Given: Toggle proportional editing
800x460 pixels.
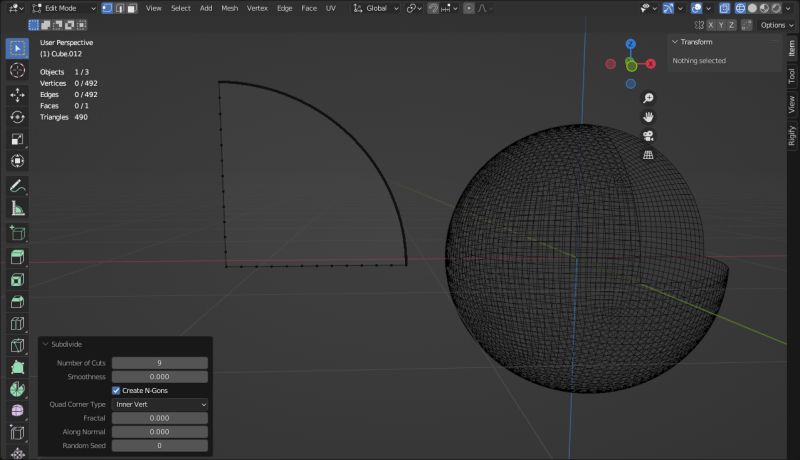Looking at the screenshot, I should pos(468,8).
